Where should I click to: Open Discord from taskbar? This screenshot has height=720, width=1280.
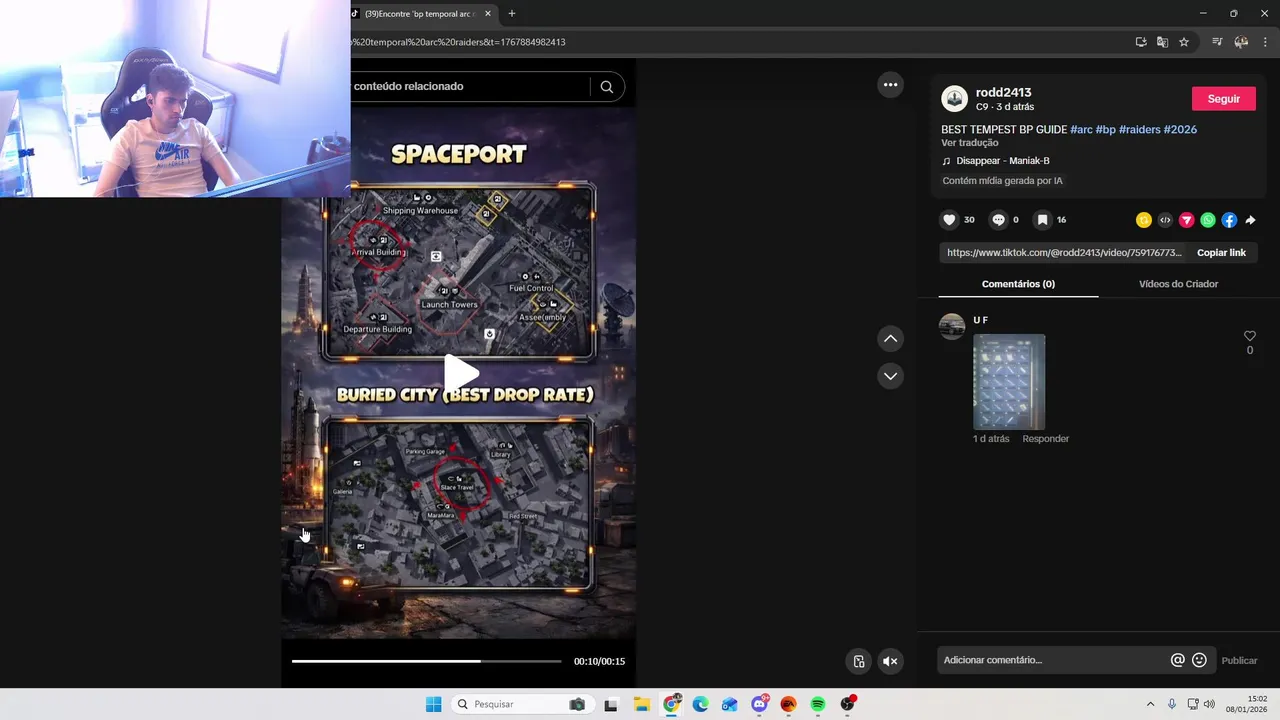(760, 704)
